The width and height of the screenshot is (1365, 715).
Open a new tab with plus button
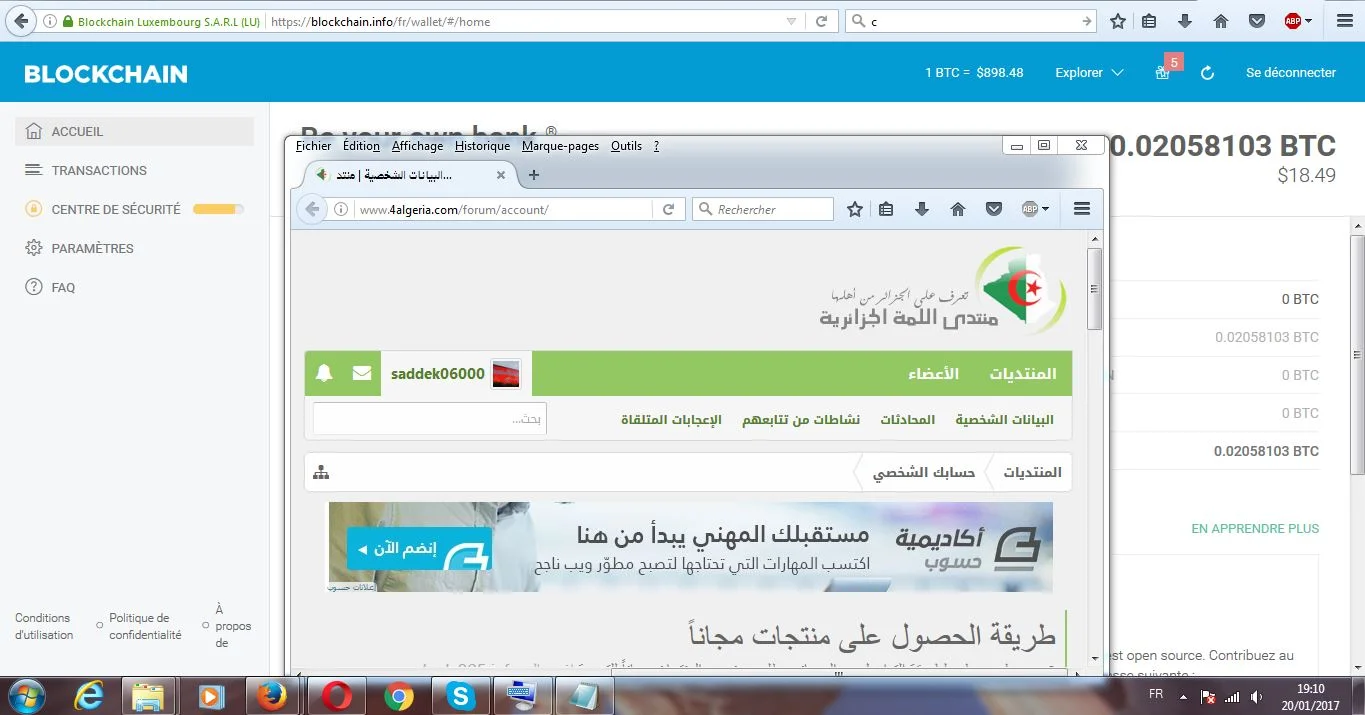click(533, 175)
